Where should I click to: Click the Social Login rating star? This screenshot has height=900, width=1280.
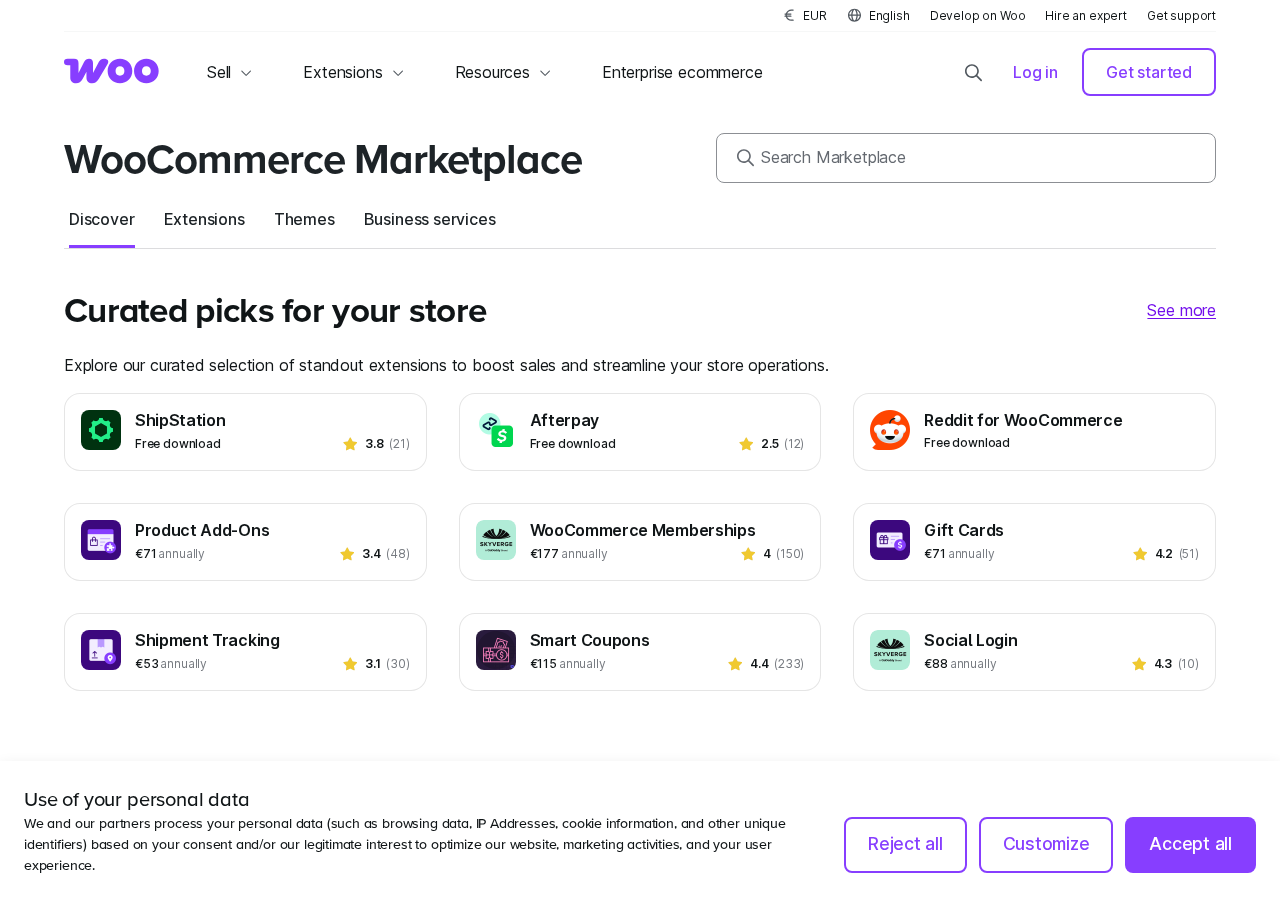point(1139,664)
